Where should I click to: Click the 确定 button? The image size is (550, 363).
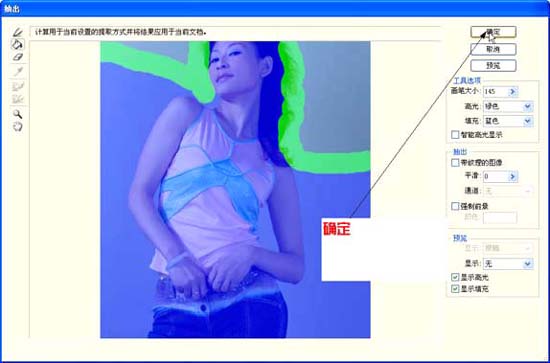493,32
